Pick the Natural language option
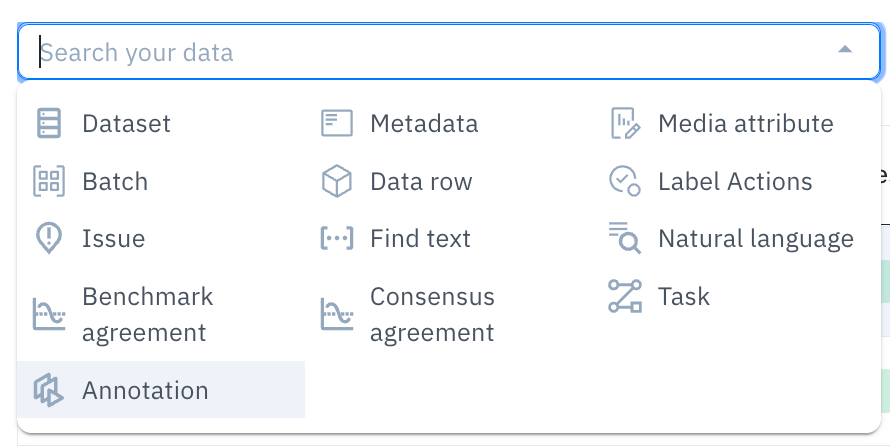Image resolution: width=890 pixels, height=446 pixels. coord(755,239)
